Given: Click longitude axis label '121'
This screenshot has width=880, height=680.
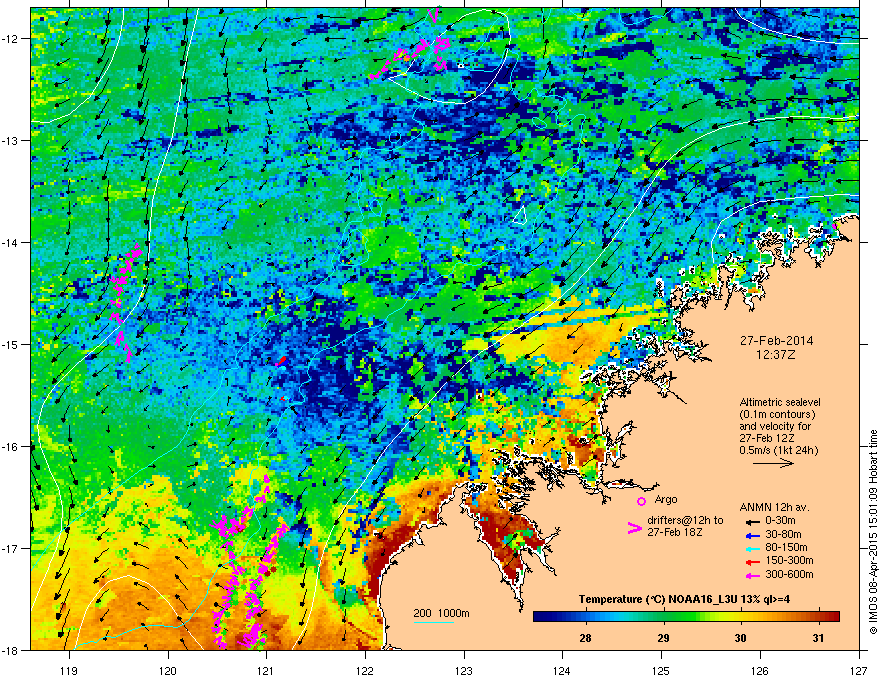Looking at the screenshot, I should coord(266,670).
